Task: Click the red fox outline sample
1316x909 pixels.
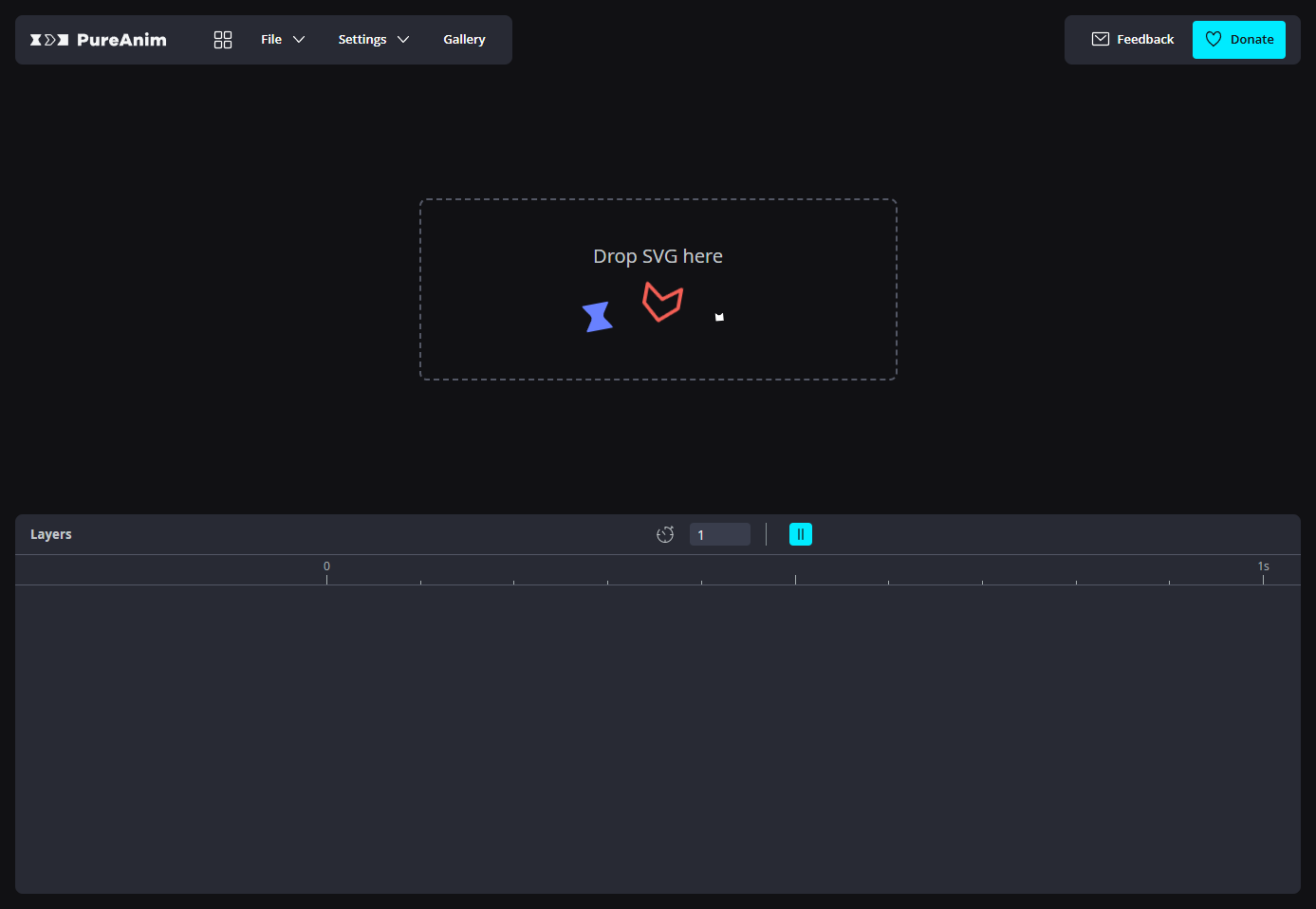Action: click(662, 302)
